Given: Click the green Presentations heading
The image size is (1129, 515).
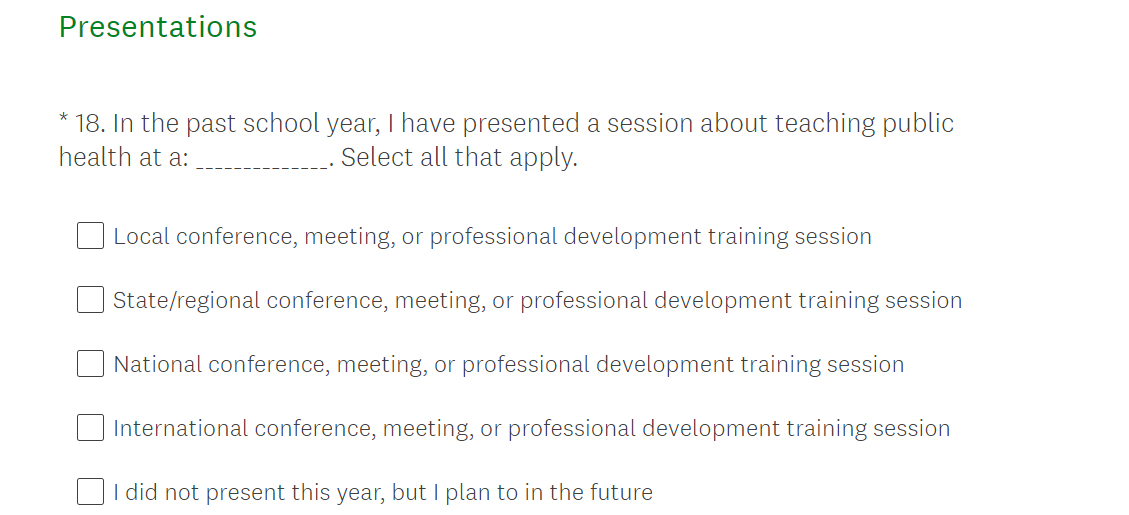Looking at the screenshot, I should [x=158, y=27].
